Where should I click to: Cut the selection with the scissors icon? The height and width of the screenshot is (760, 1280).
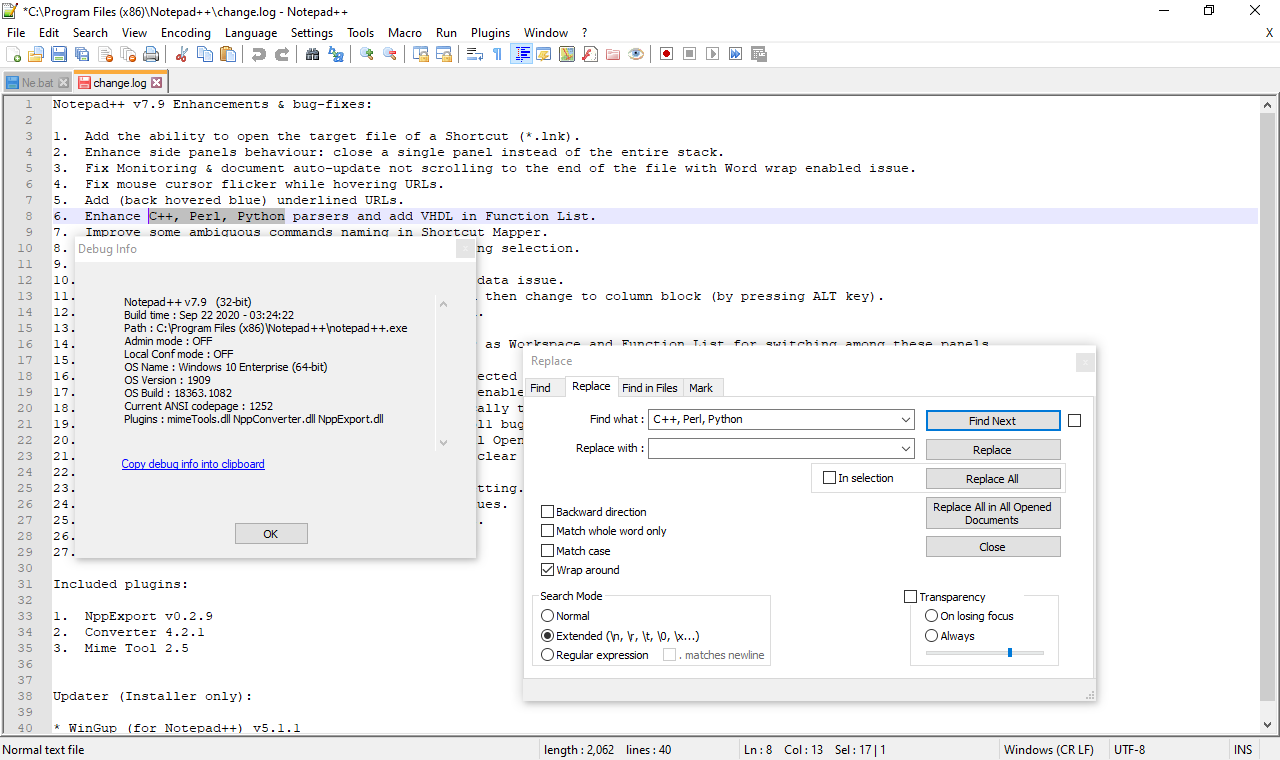181,54
